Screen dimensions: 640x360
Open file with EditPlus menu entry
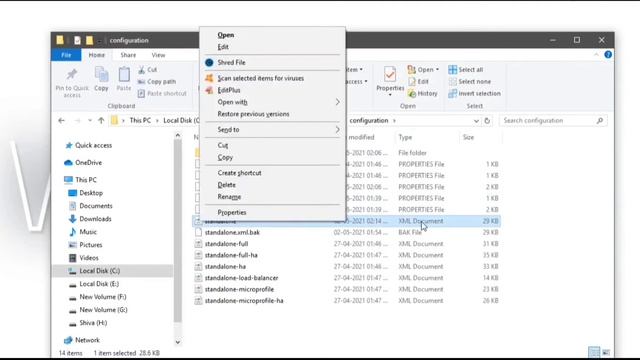[x=229, y=90]
